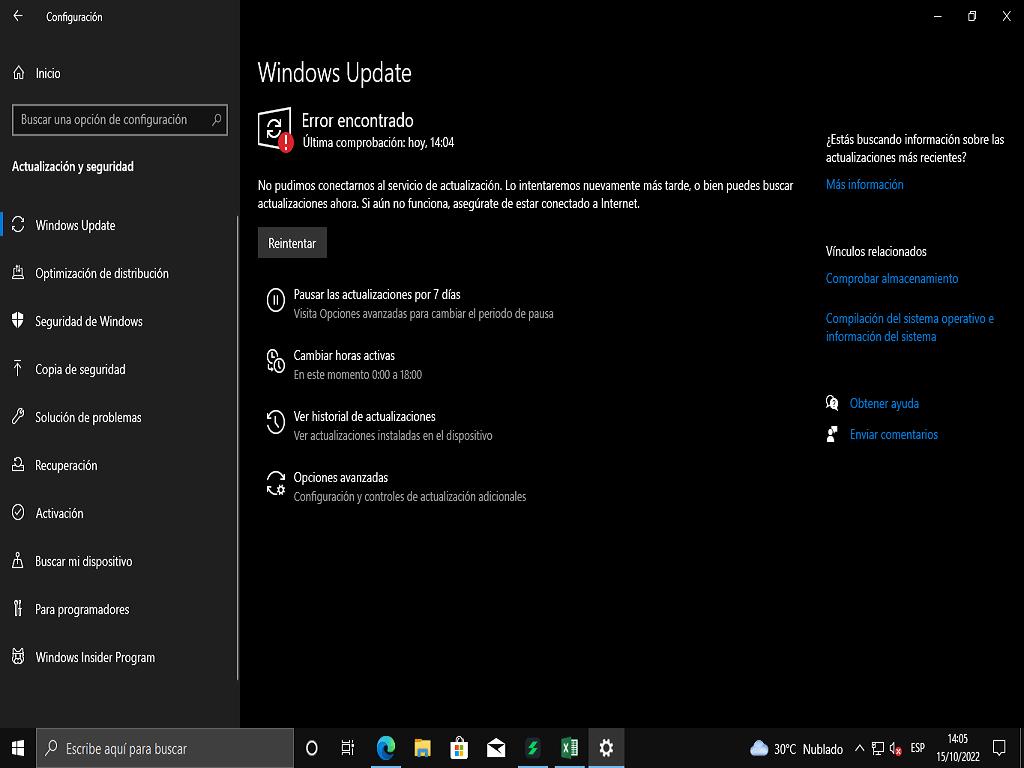Click the sidebar vertical scrollbar

pyautogui.click(x=238, y=447)
